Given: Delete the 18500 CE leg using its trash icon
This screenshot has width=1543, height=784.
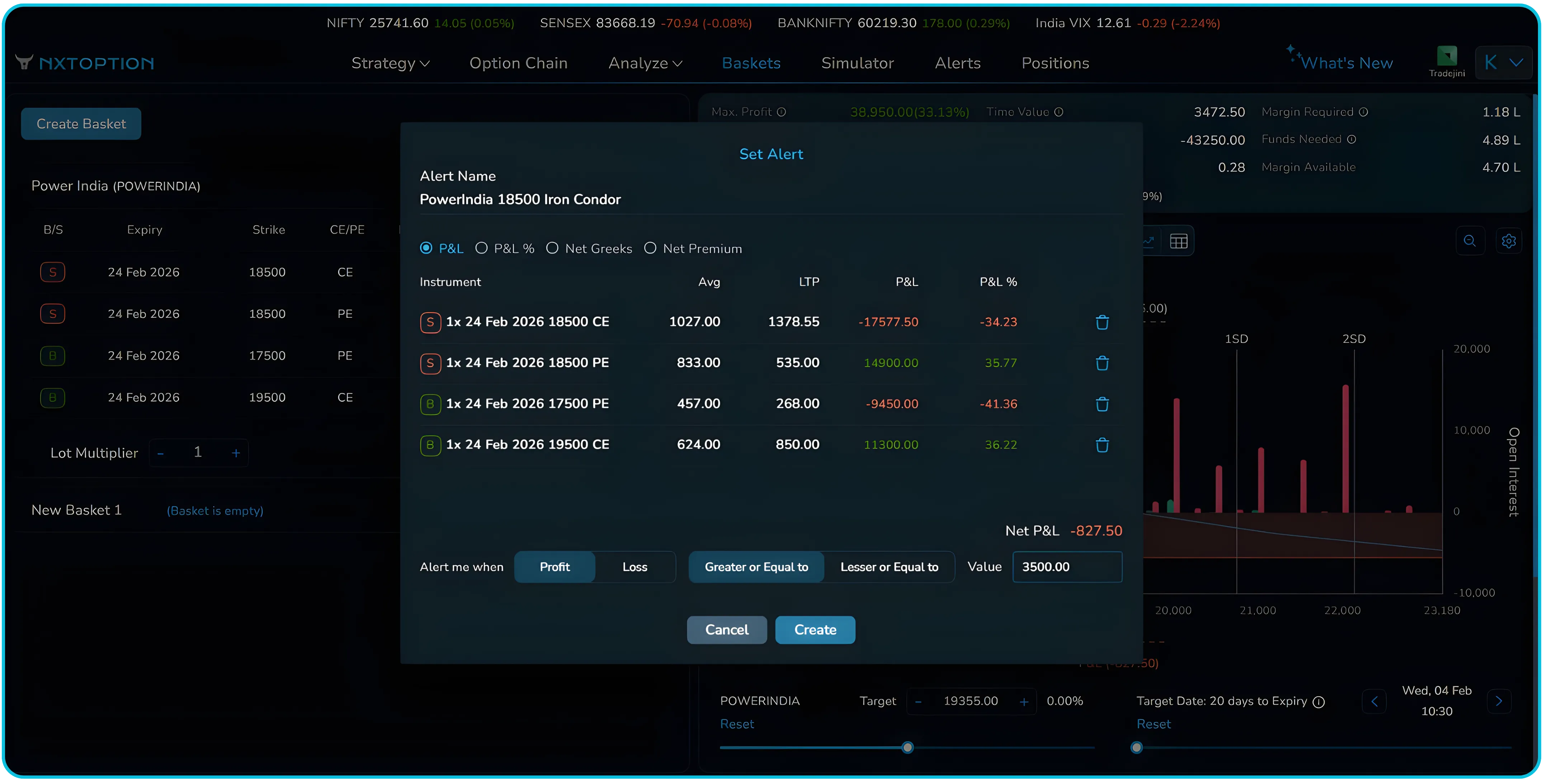Looking at the screenshot, I should click(x=1102, y=322).
